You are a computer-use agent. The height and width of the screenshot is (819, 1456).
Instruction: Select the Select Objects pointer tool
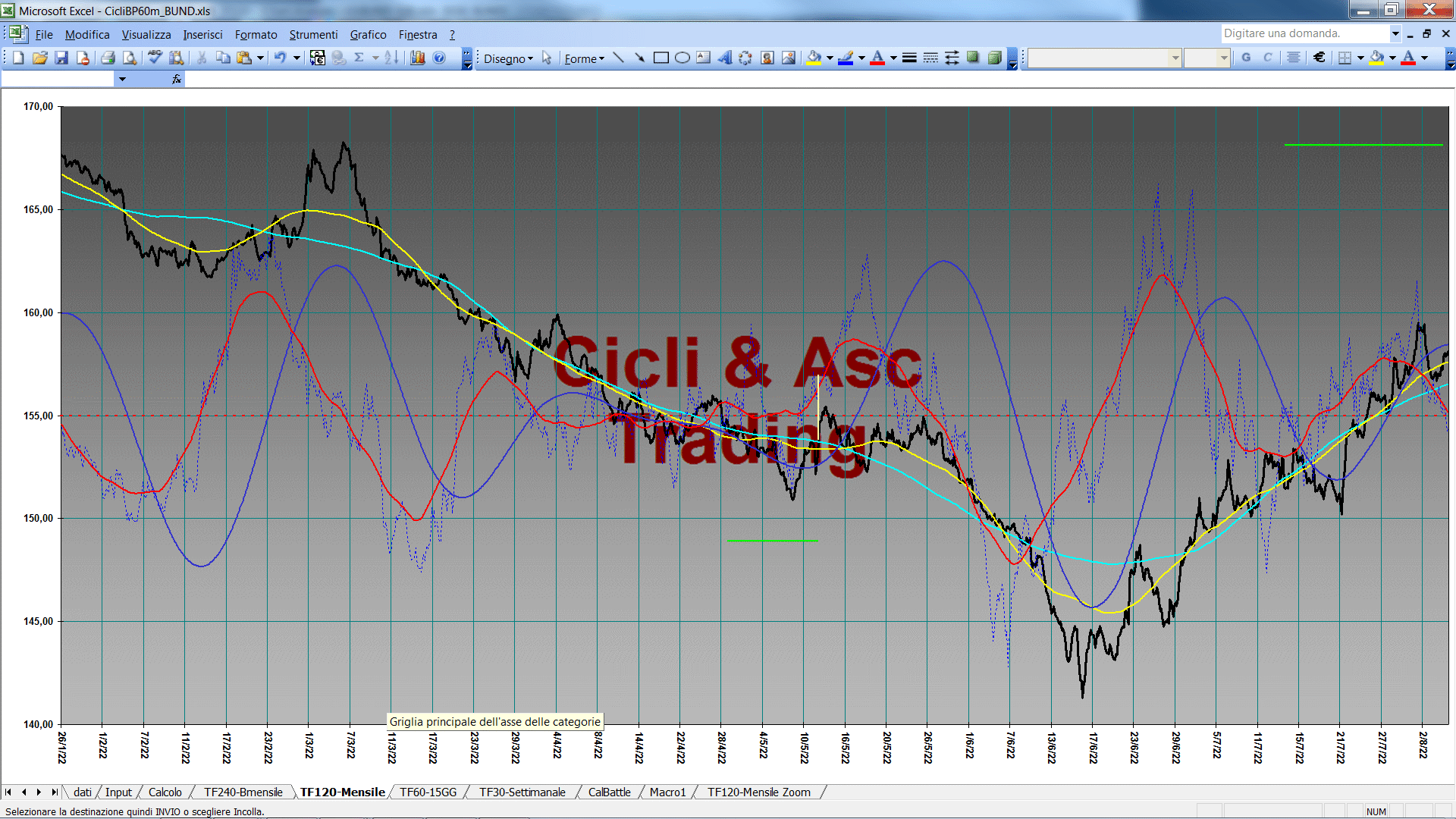click(x=547, y=58)
